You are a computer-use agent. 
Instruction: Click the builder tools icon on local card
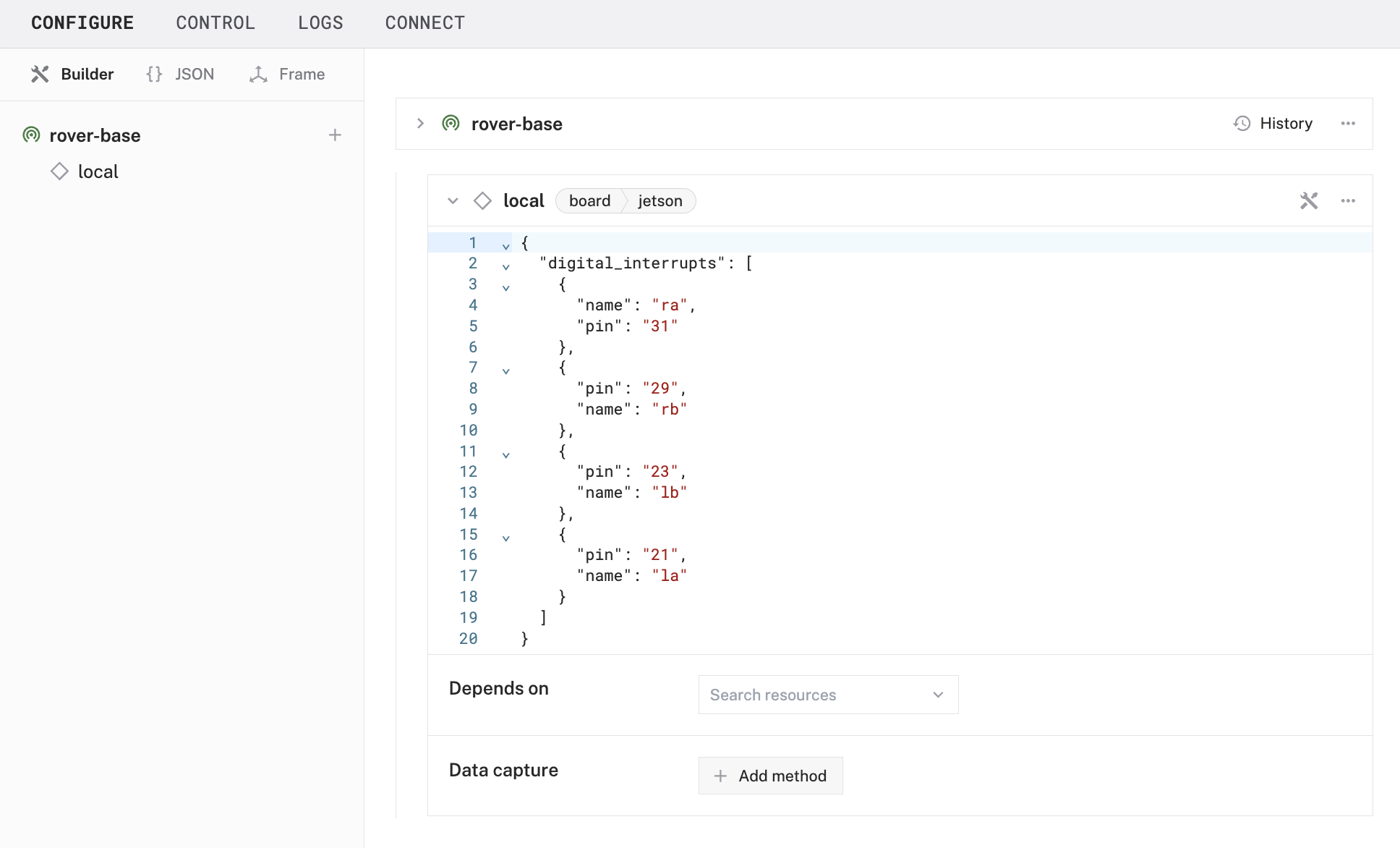point(1309,201)
